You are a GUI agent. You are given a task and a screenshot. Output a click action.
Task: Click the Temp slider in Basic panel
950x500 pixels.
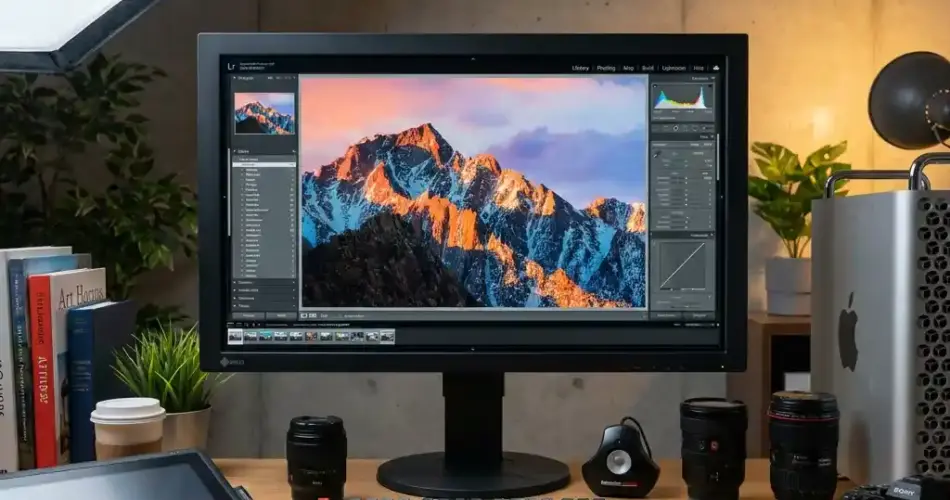coord(686,161)
